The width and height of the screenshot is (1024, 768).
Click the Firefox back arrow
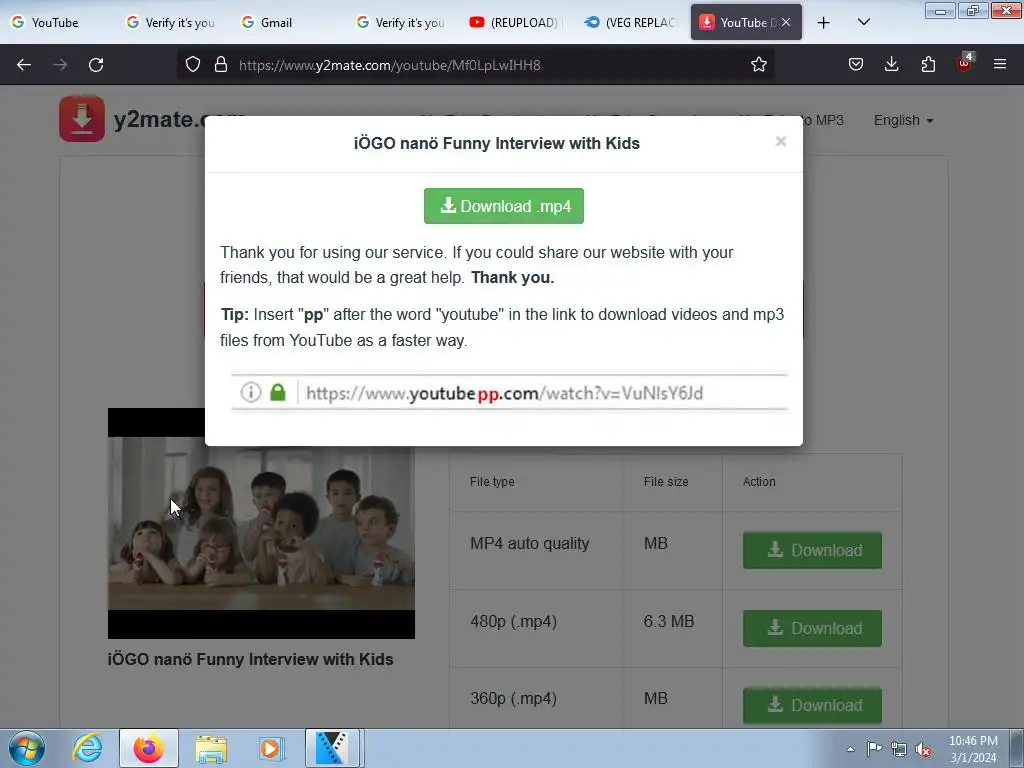click(24, 65)
